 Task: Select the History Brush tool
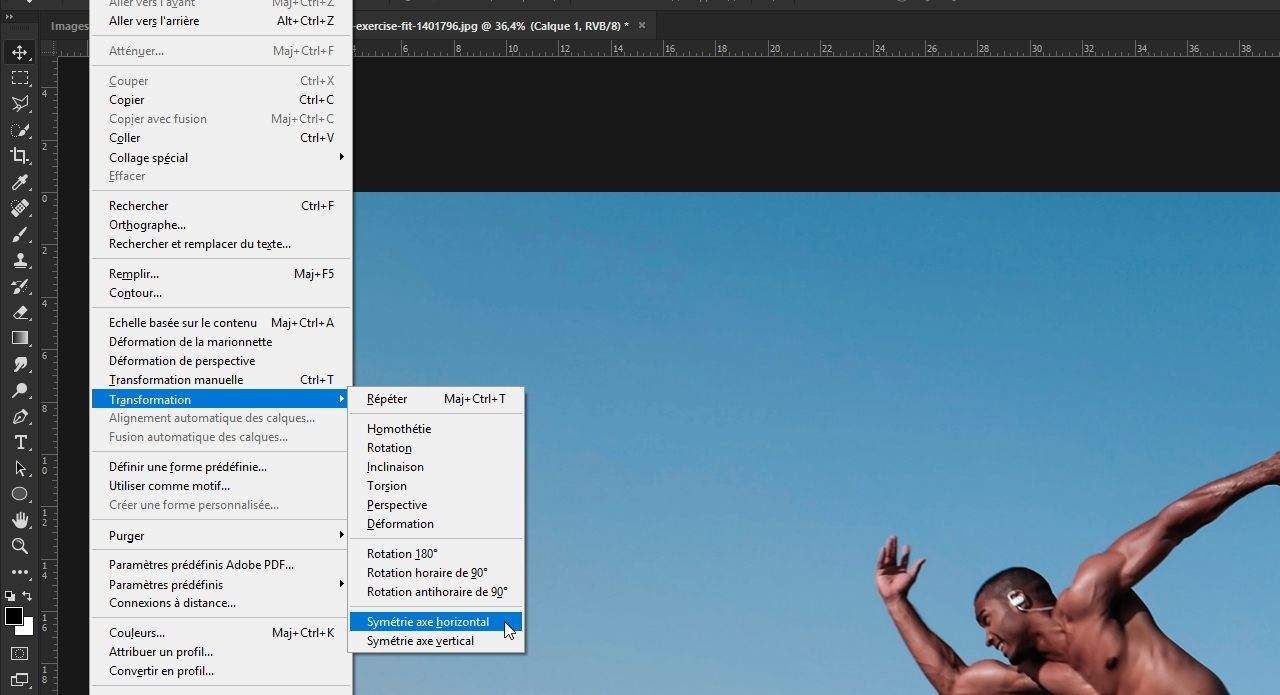coord(20,286)
